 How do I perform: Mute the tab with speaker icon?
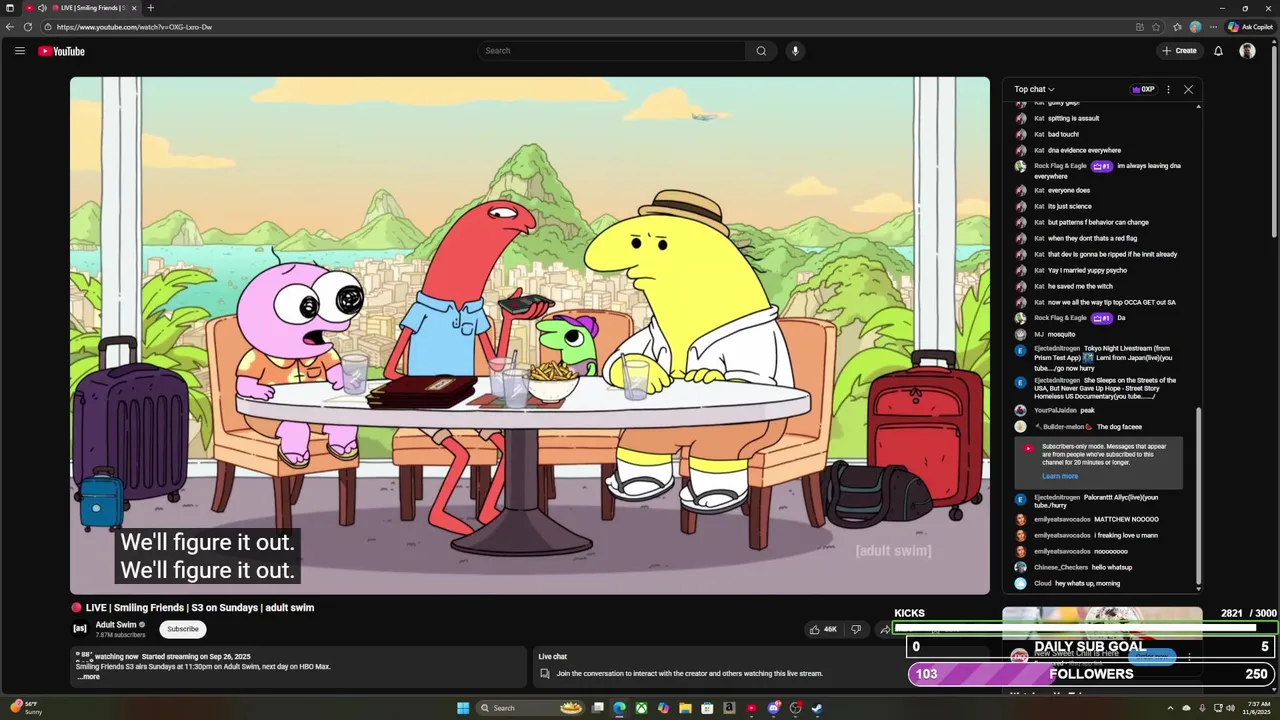coord(42,8)
